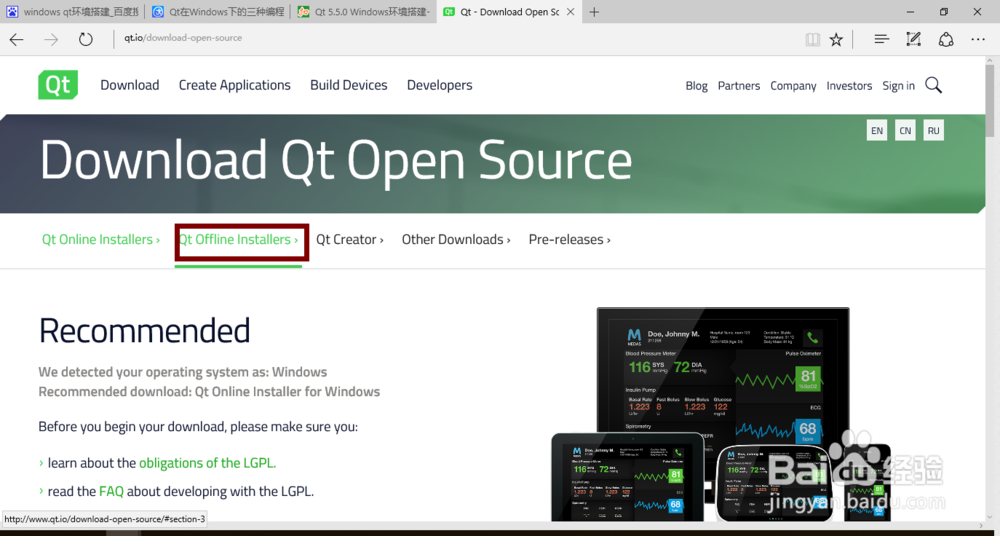Click the page vertical scrollbar thumb
The image size is (1000, 536).
pos(990,99)
